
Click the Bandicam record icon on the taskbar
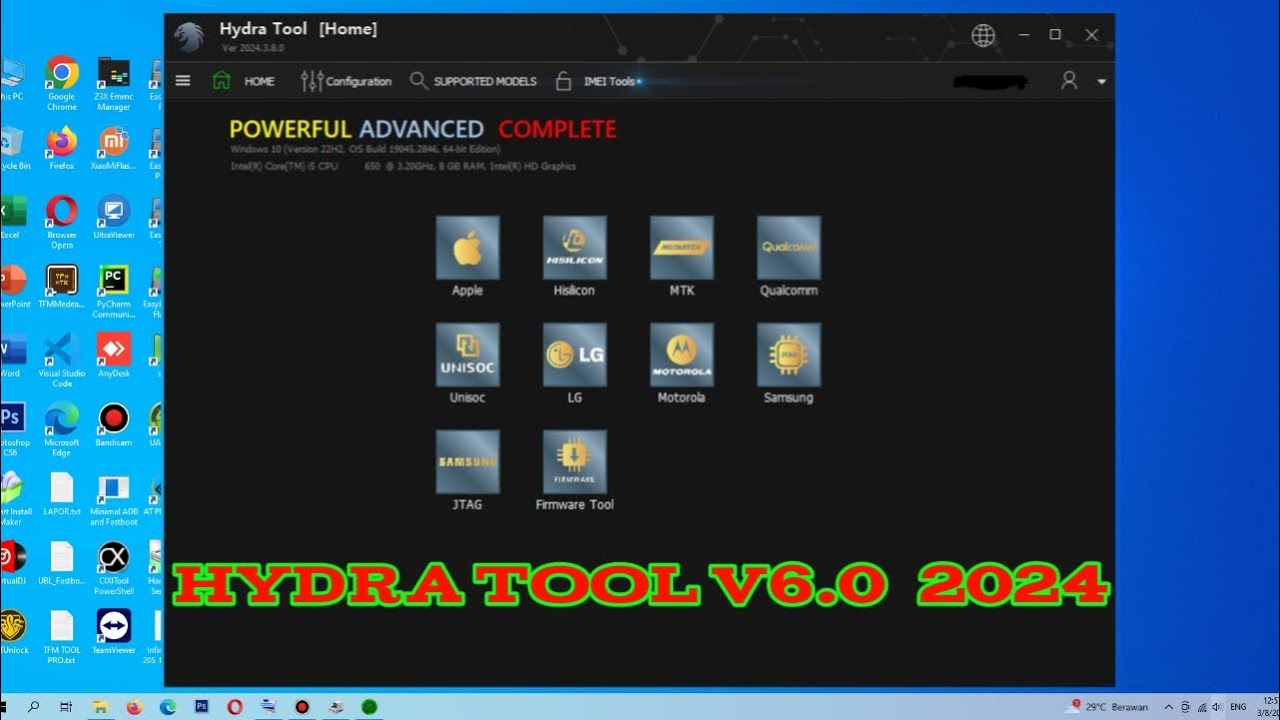[302, 707]
